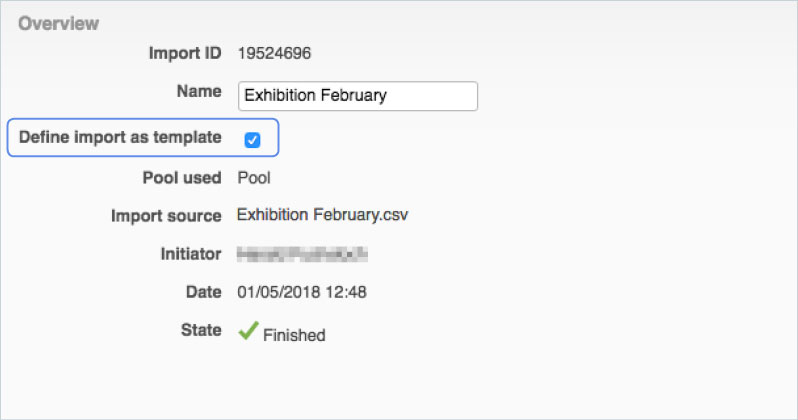798x420 pixels.
Task: Click the 'Pool' value text
Action: pyautogui.click(x=254, y=178)
